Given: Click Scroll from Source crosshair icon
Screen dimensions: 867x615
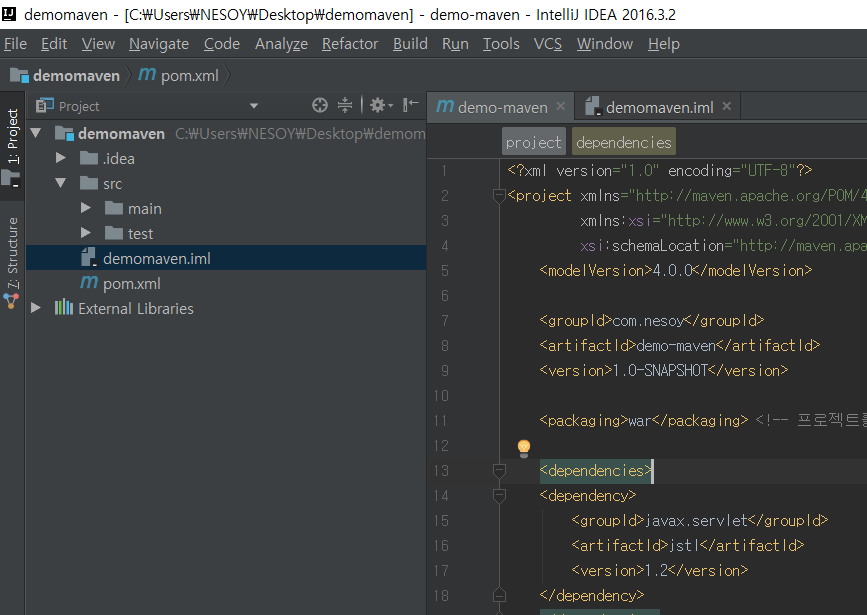Looking at the screenshot, I should (x=320, y=105).
